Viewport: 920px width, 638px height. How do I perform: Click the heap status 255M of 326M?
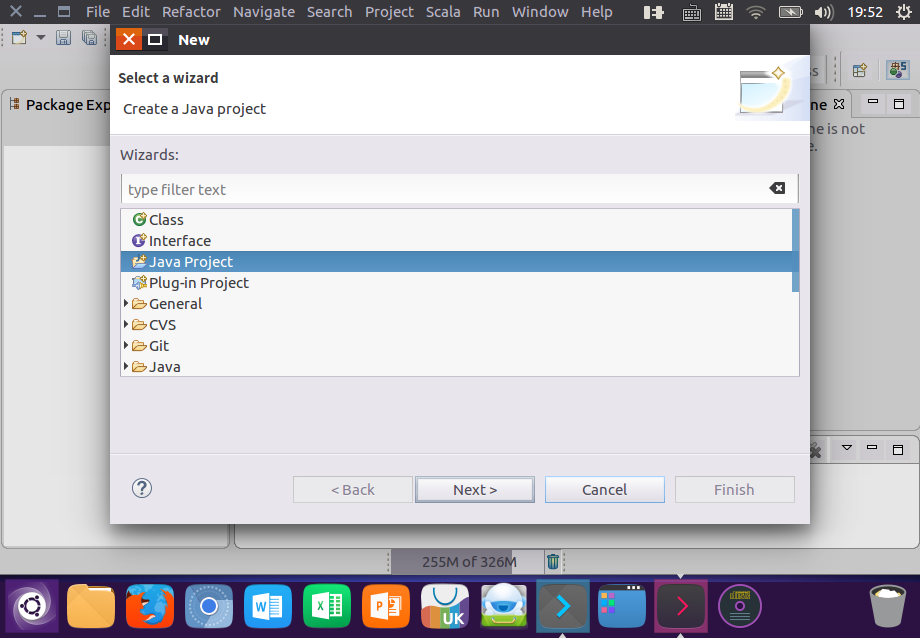469,562
